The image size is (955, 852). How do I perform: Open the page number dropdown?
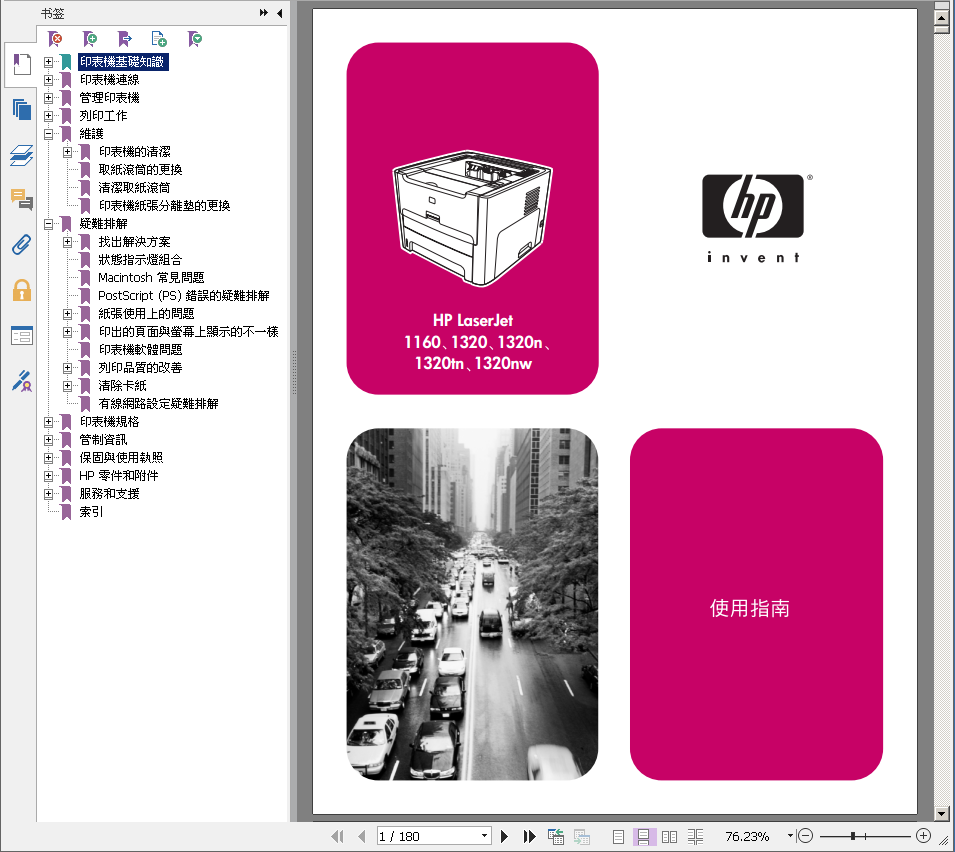485,836
